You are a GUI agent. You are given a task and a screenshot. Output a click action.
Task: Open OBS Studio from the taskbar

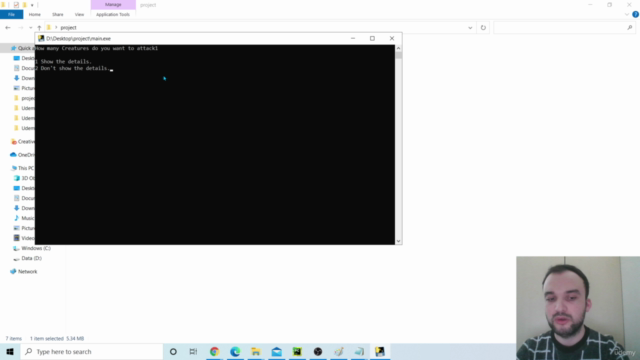318,351
